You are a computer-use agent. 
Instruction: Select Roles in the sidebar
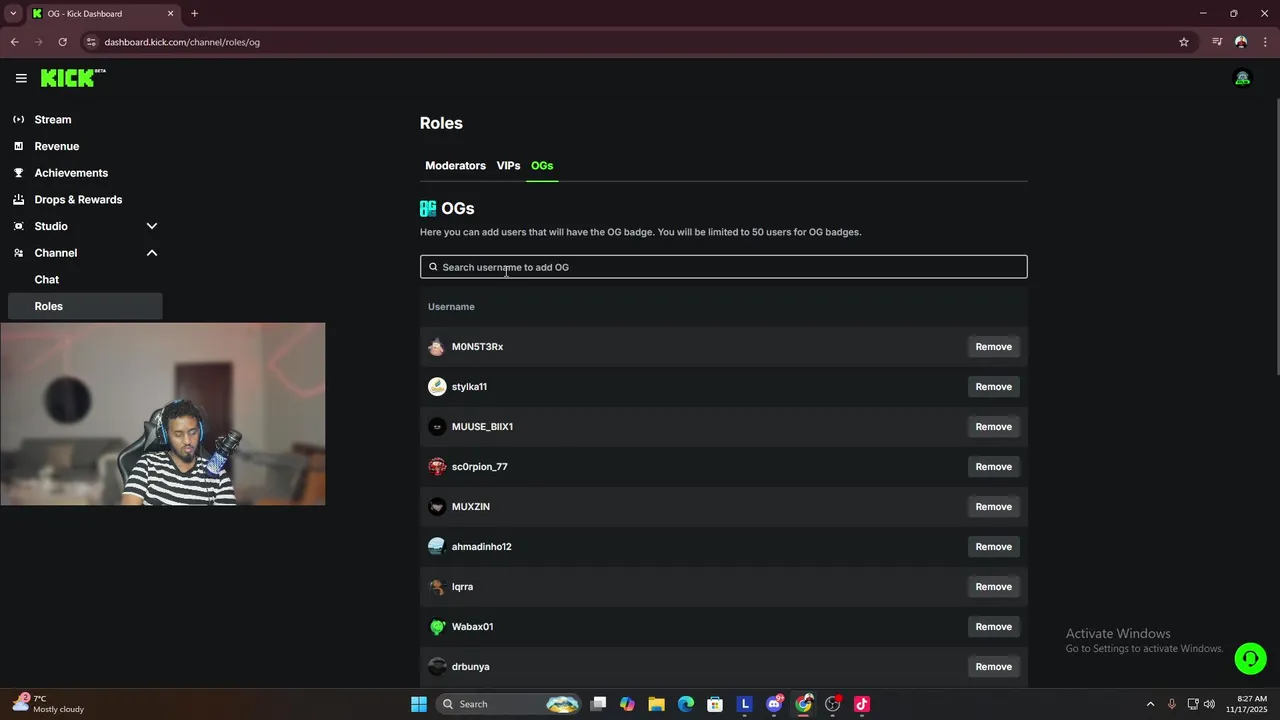pos(85,306)
